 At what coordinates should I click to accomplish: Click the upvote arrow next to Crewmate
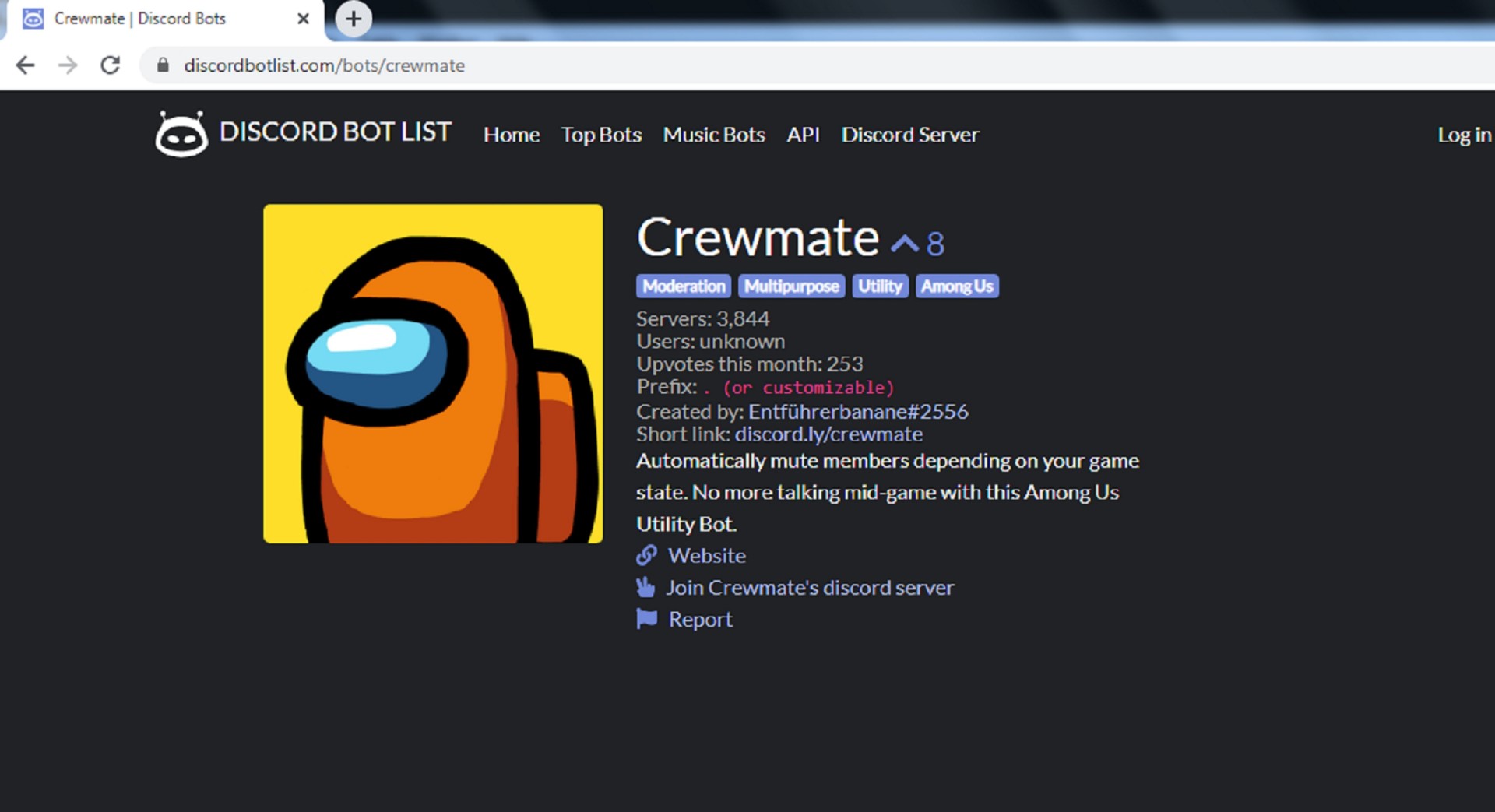point(905,244)
